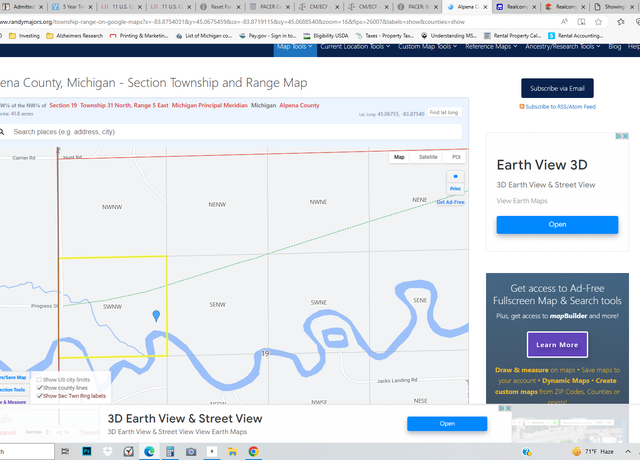Click Open in bottom banner ad
The height and width of the screenshot is (460, 640).
click(x=447, y=424)
